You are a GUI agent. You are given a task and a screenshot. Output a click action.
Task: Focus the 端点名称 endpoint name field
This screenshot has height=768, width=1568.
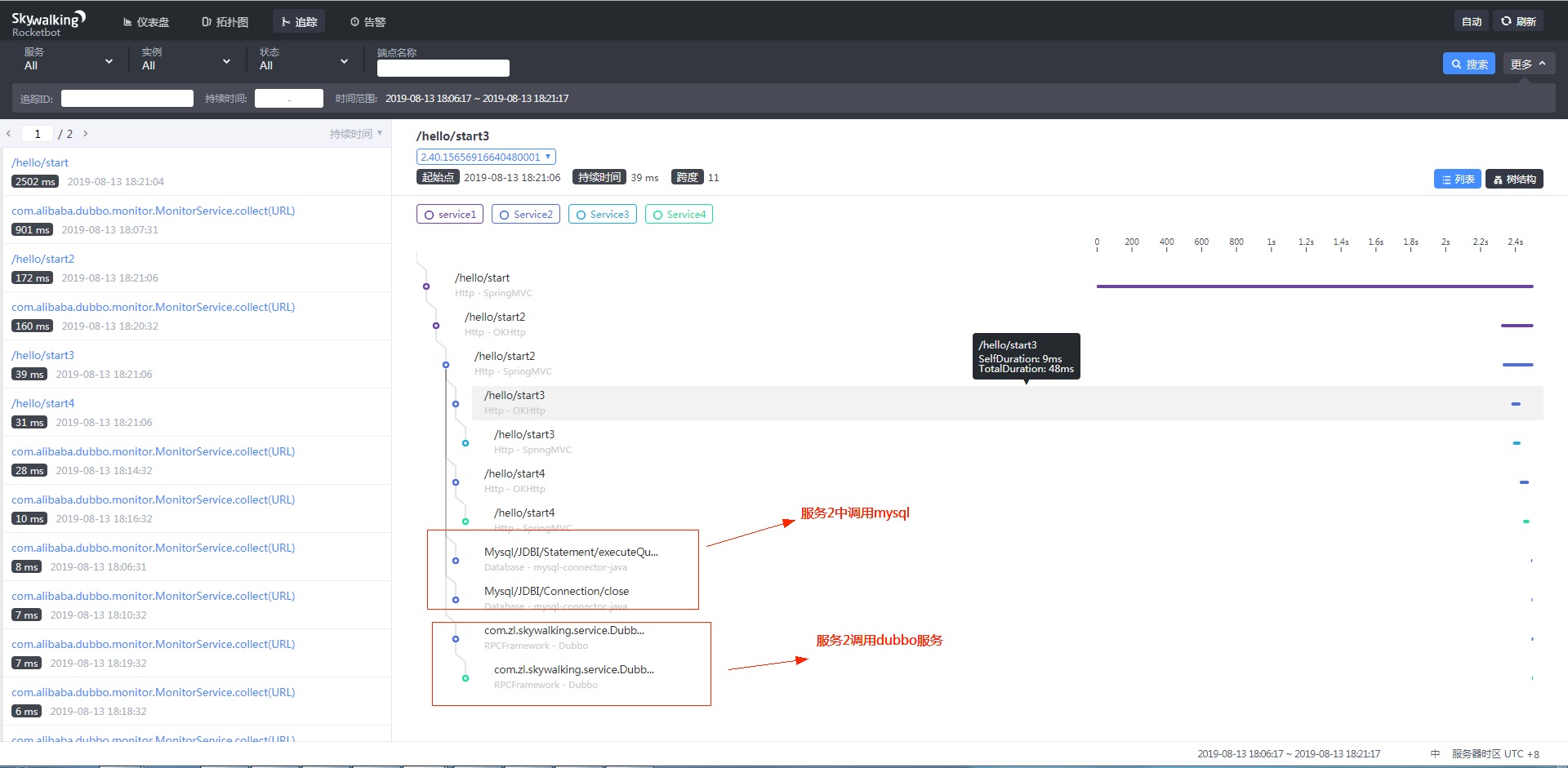point(443,68)
